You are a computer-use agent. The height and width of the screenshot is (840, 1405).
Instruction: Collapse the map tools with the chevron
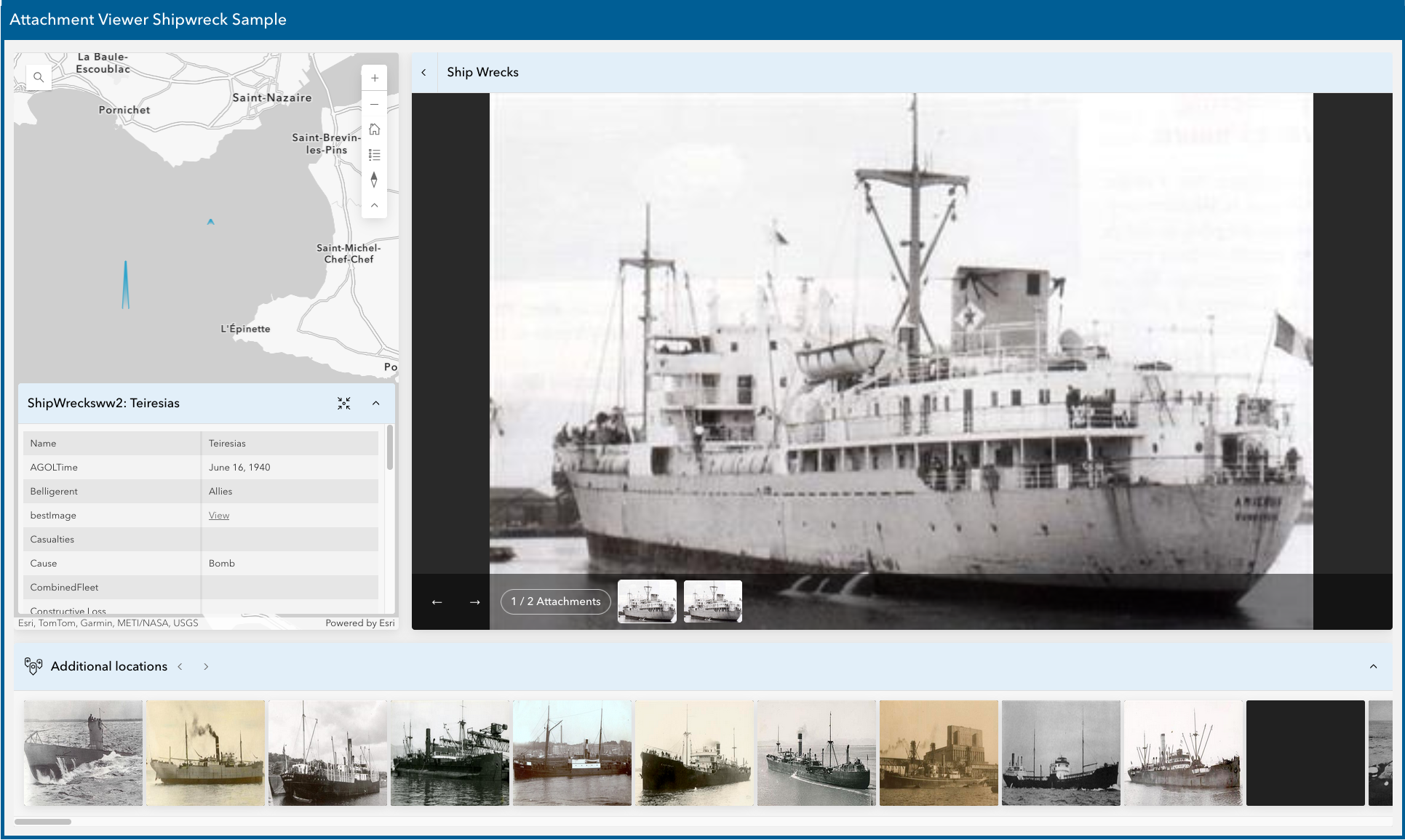[374, 205]
